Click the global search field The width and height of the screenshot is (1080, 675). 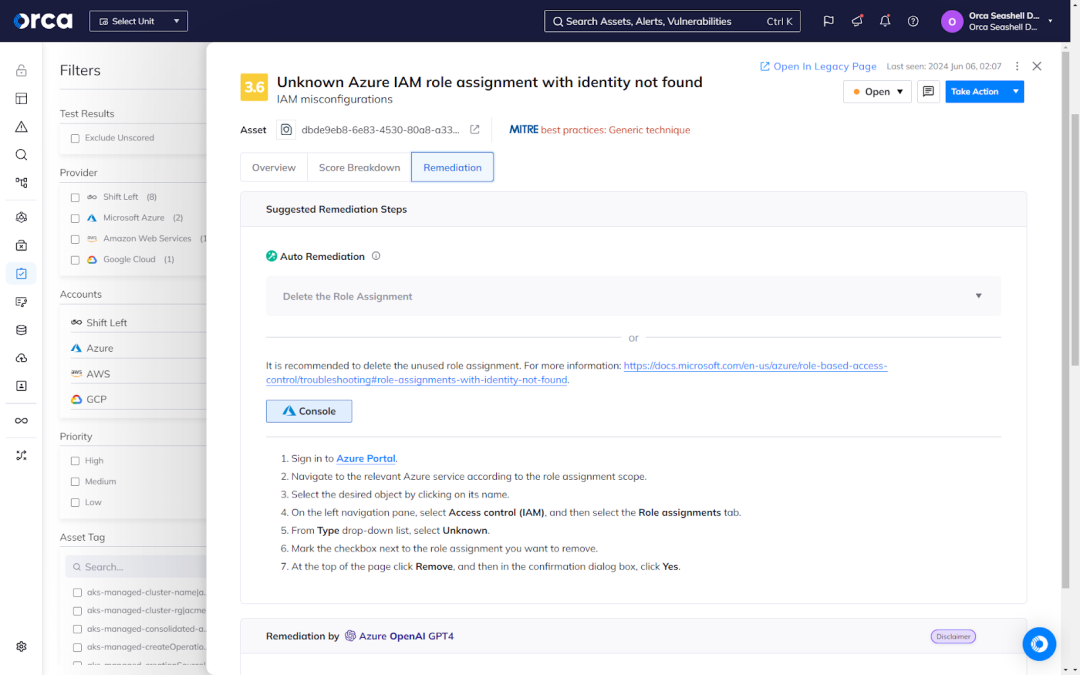click(x=672, y=21)
